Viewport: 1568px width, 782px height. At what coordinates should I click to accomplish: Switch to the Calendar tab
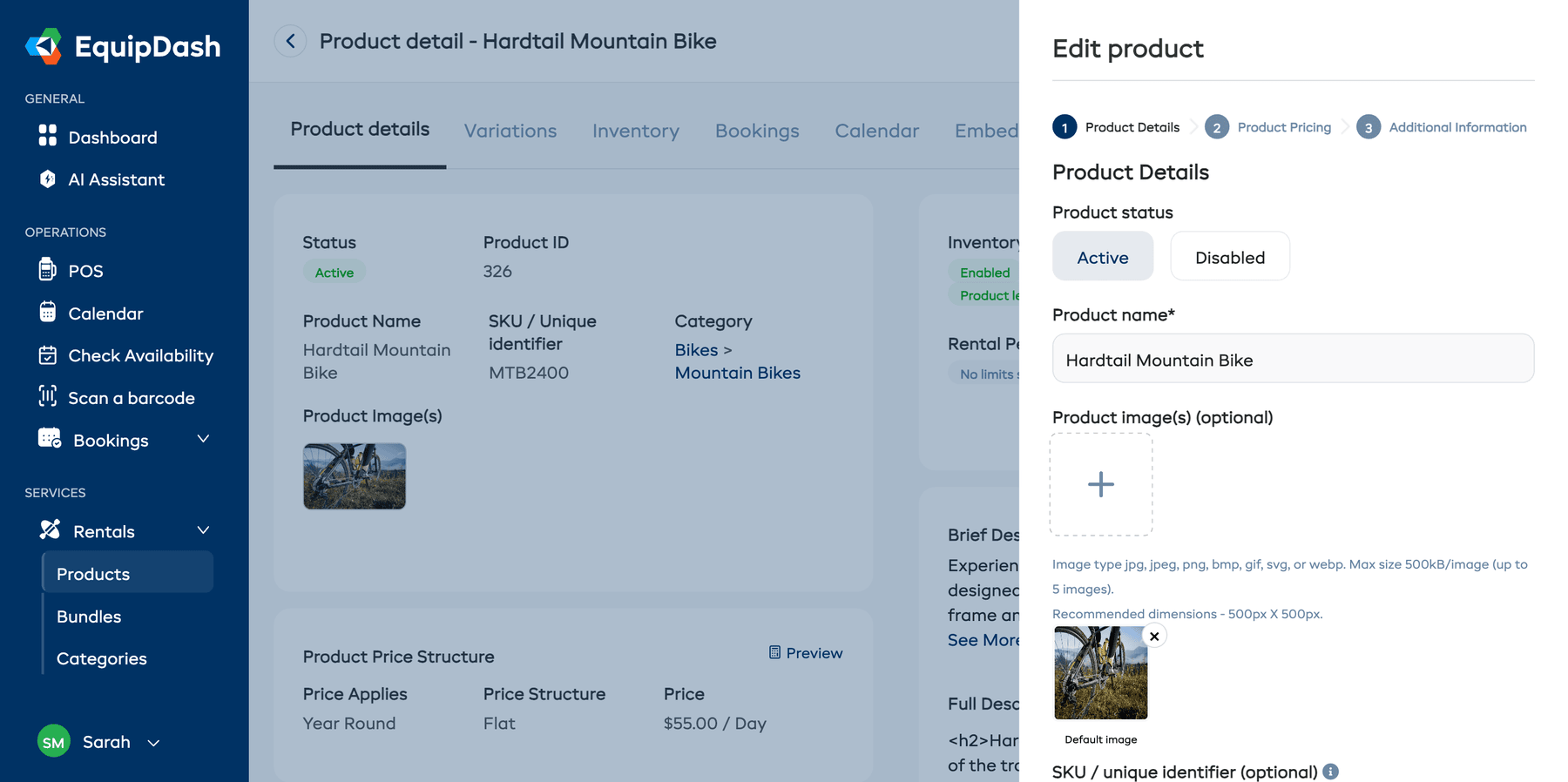pos(877,131)
